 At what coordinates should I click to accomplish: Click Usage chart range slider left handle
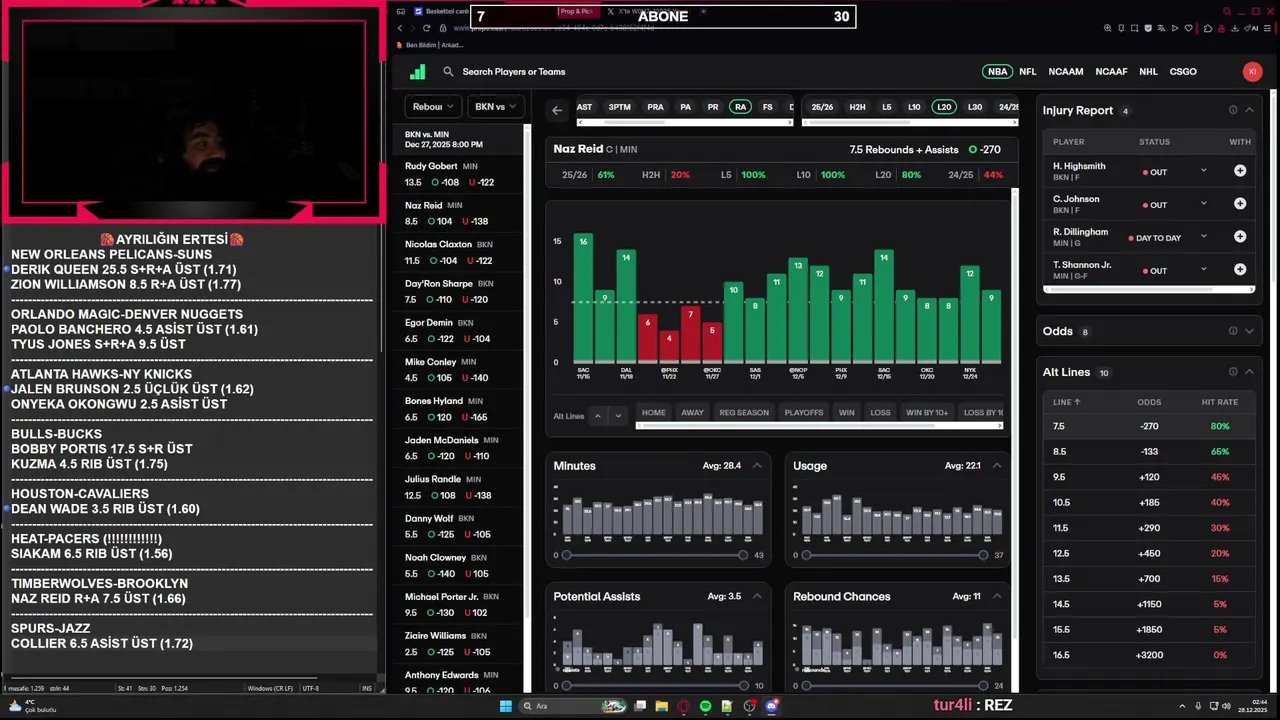806,555
